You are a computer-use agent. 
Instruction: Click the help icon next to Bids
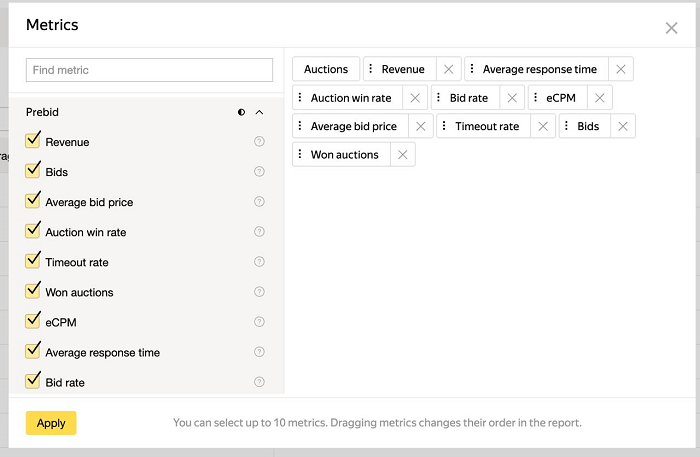(x=259, y=172)
